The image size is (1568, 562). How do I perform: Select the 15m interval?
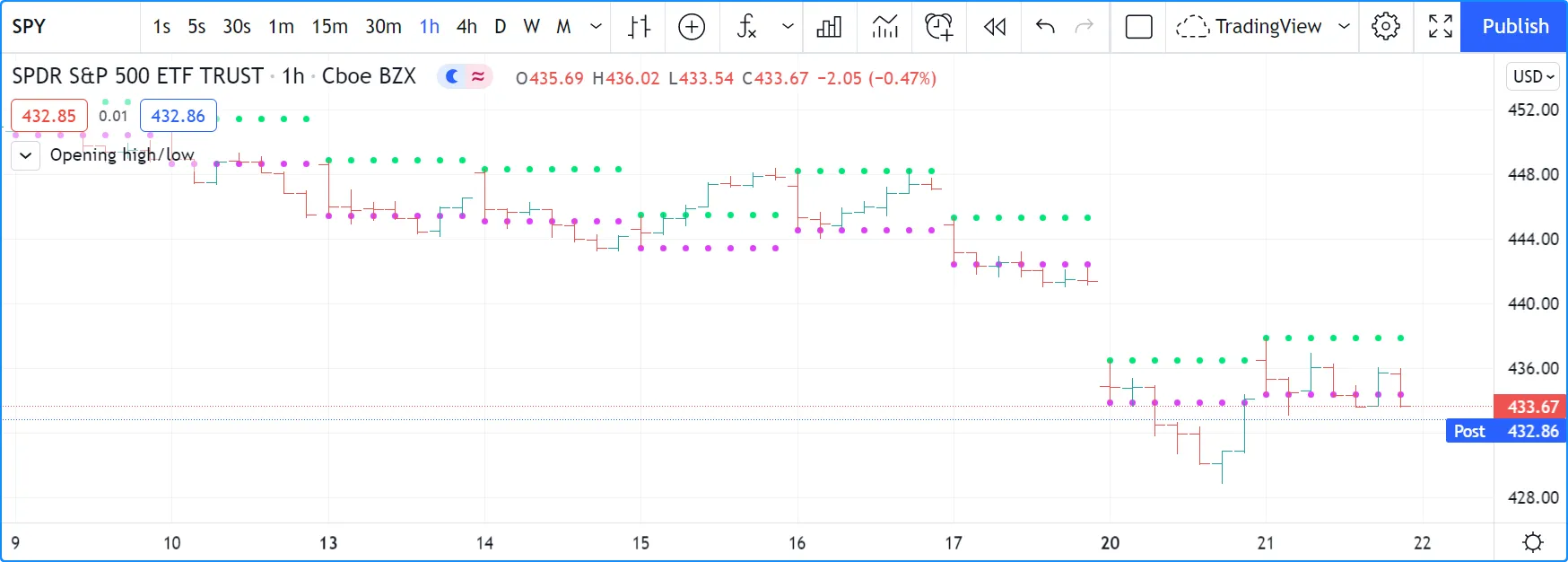point(329,27)
